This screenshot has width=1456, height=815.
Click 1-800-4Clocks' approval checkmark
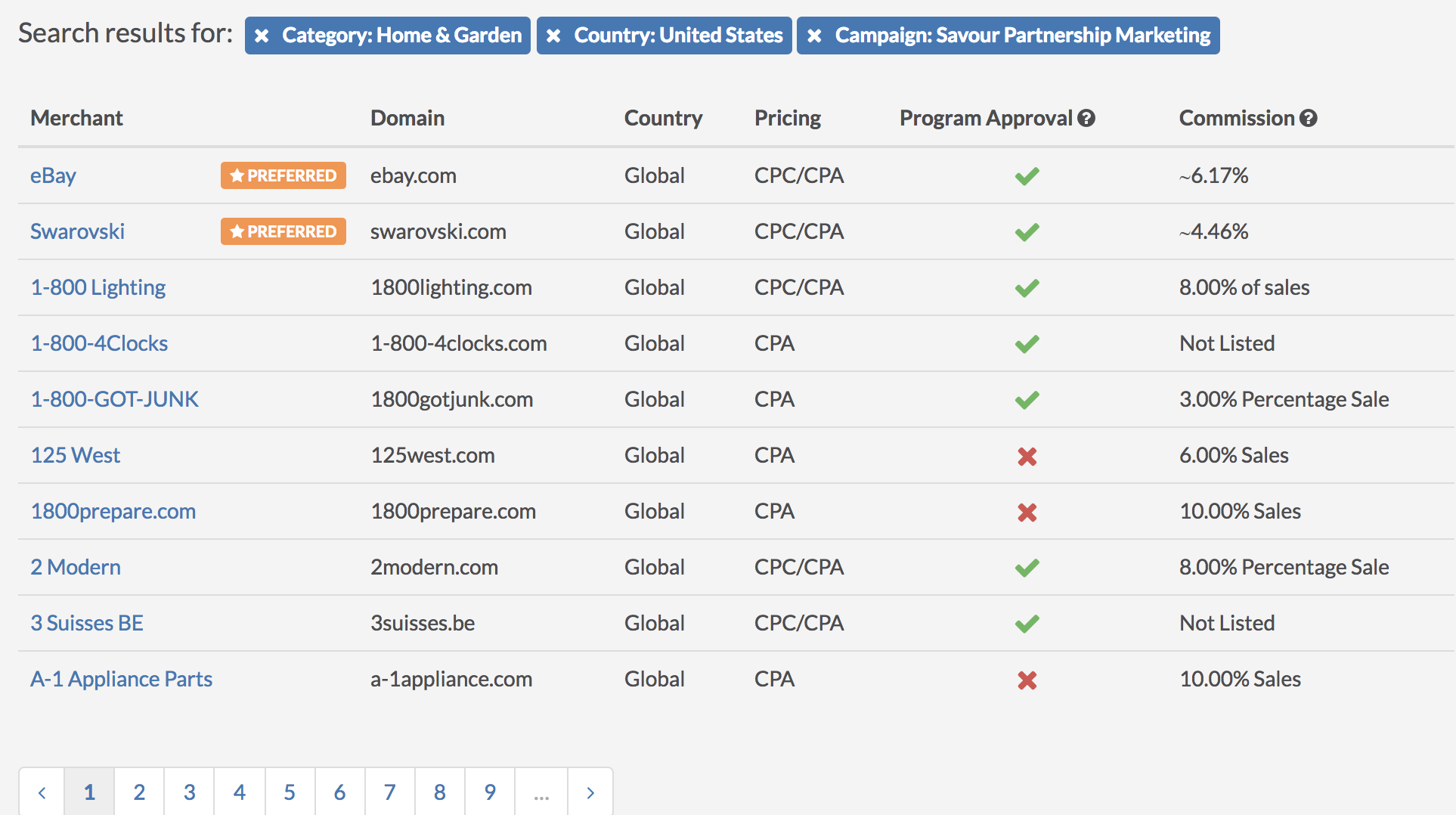click(1027, 344)
